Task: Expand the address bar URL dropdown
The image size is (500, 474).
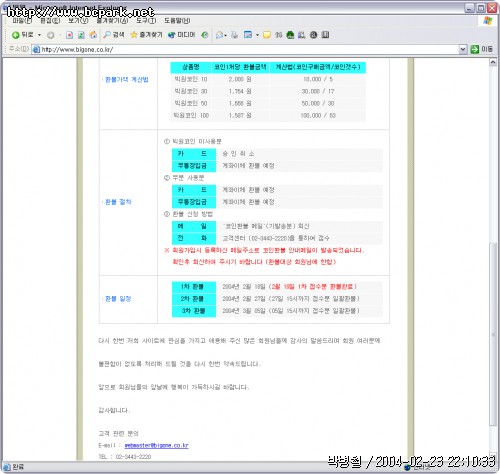Action: pos(463,49)
